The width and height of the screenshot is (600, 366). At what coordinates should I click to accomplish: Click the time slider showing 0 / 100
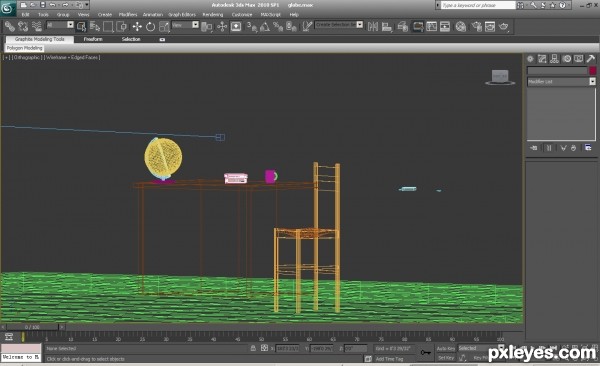tap(33, 327)
